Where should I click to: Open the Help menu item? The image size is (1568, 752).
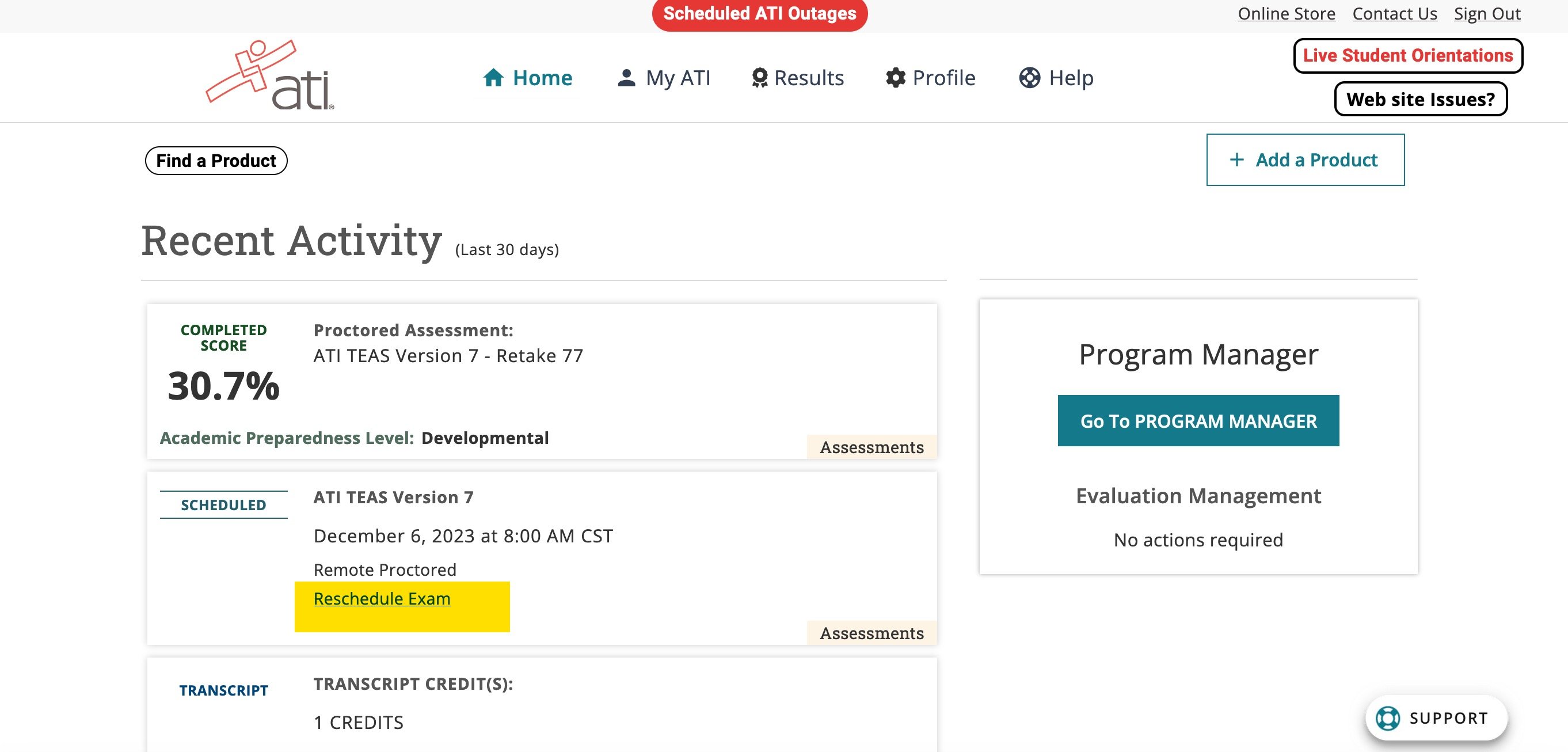point(1056,78)
